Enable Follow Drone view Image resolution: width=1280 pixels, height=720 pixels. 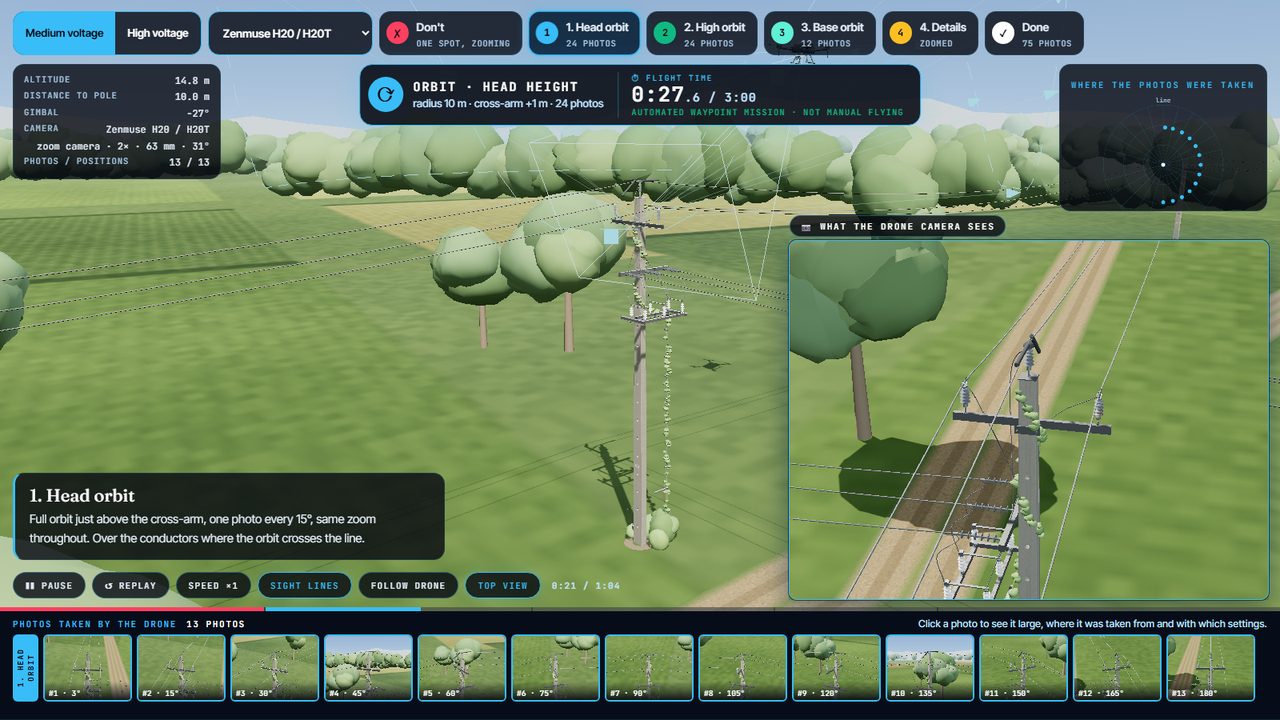point(408,585)
